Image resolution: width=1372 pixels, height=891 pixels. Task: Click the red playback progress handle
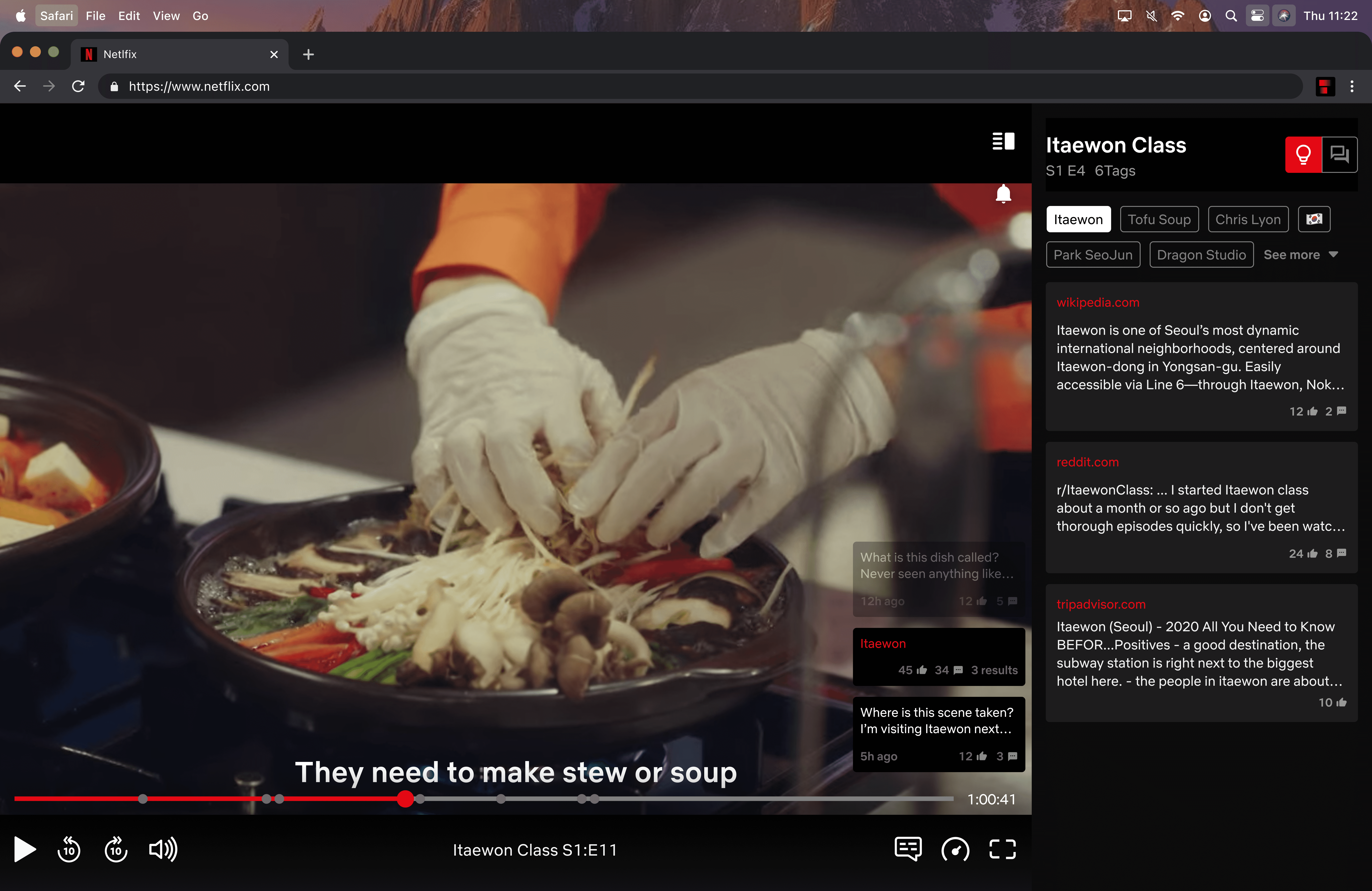pos(405,799)
